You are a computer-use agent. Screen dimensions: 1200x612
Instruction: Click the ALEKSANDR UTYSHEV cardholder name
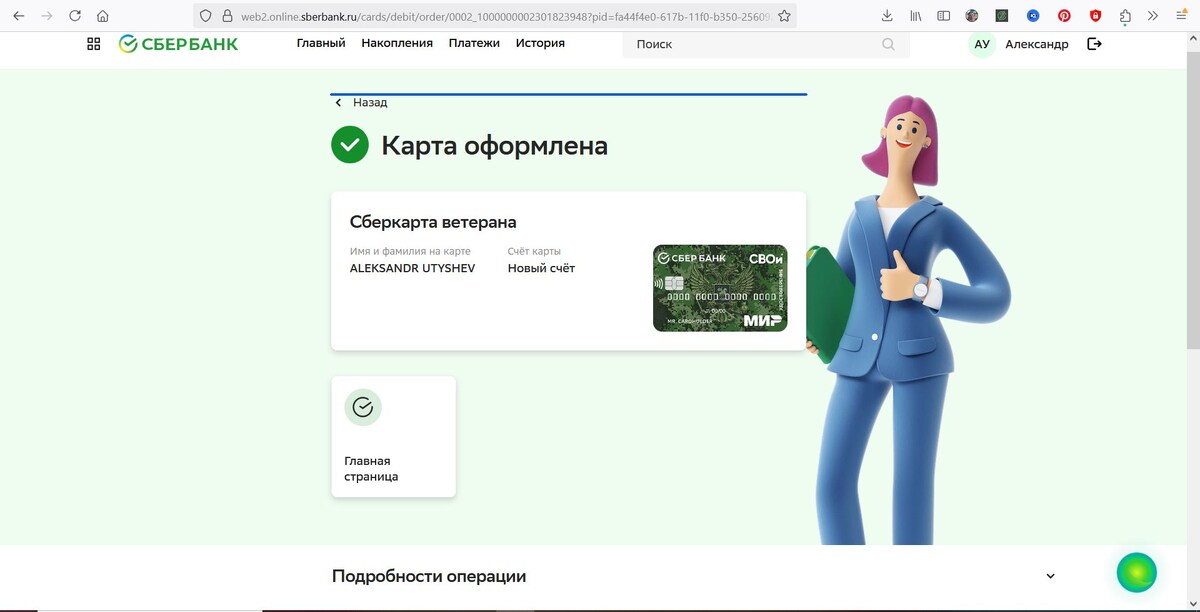tap(412, 268)
